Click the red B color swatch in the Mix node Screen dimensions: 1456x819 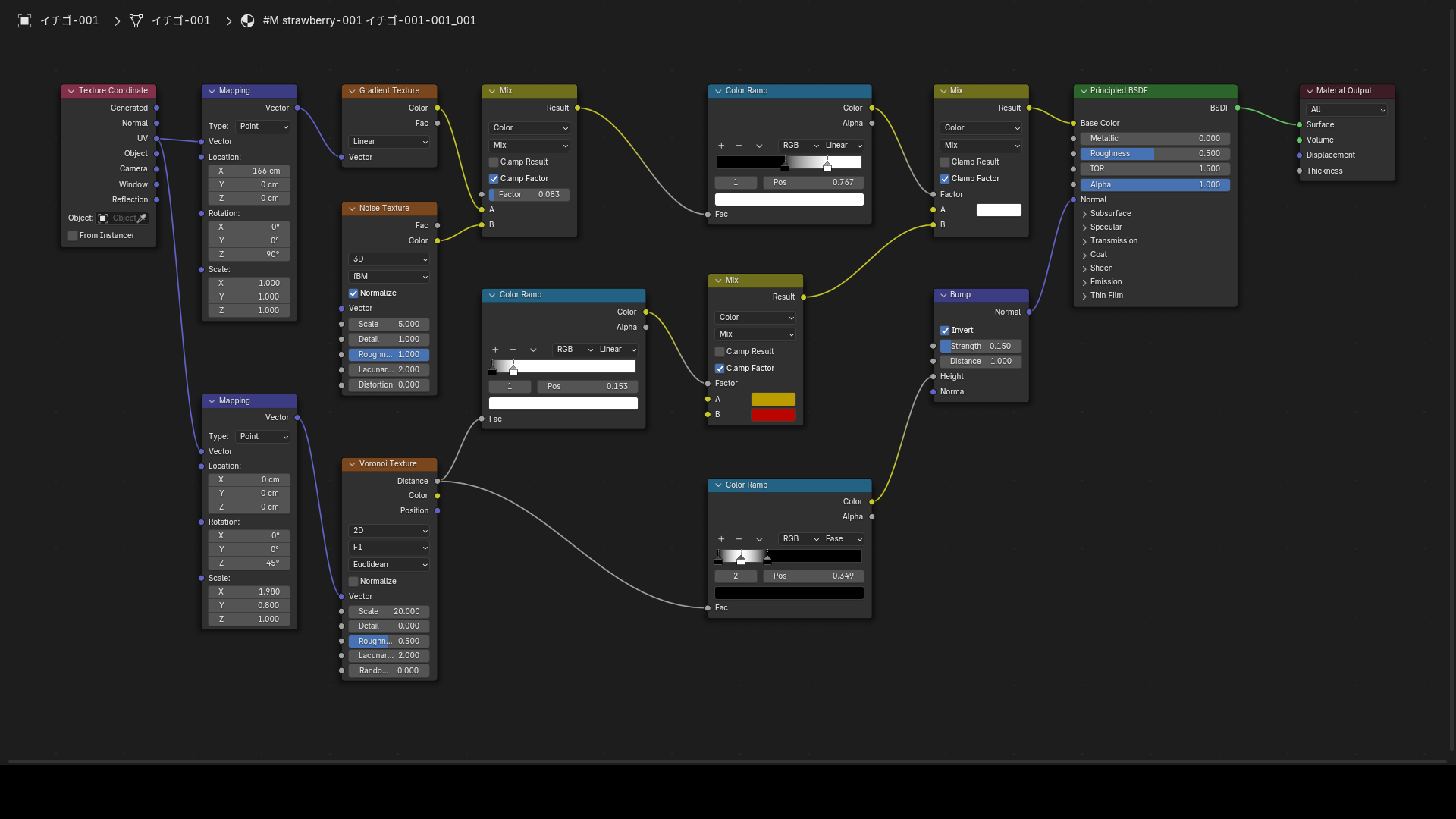point(773,415)
